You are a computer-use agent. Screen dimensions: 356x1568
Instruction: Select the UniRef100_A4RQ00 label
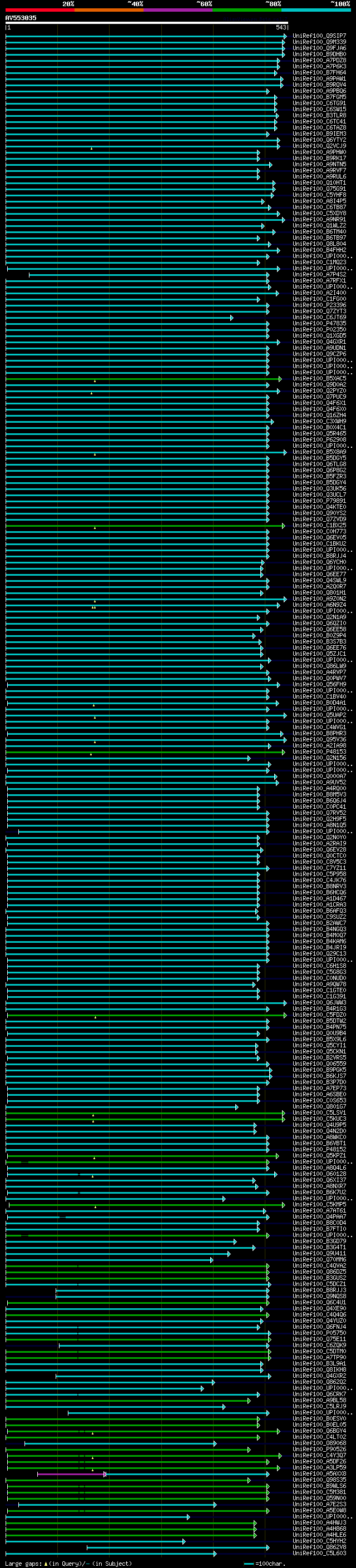pos(319,788)
